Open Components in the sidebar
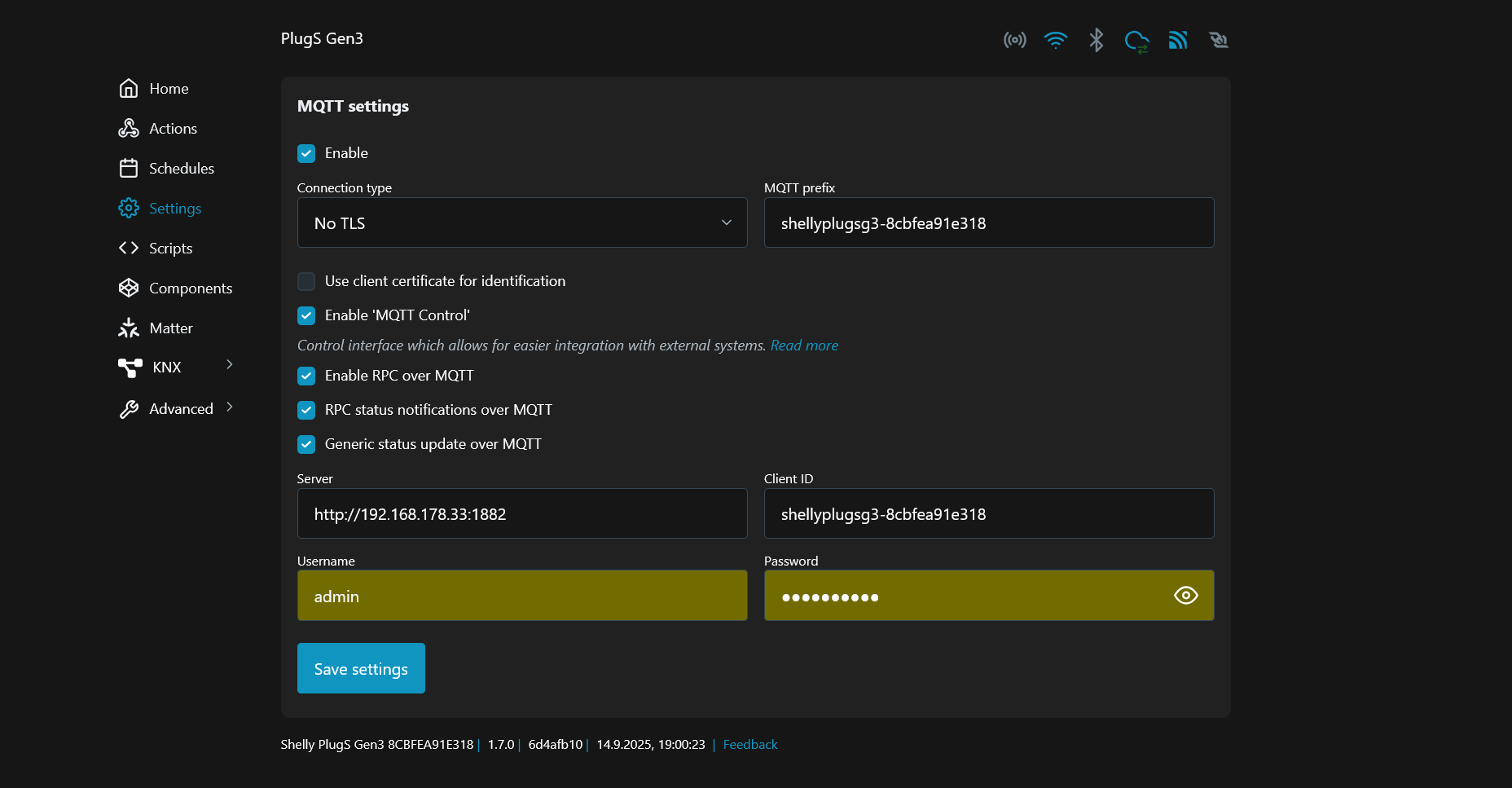Screen dimensions: 1512x788 pyautogui.click(x=190, y=288)
